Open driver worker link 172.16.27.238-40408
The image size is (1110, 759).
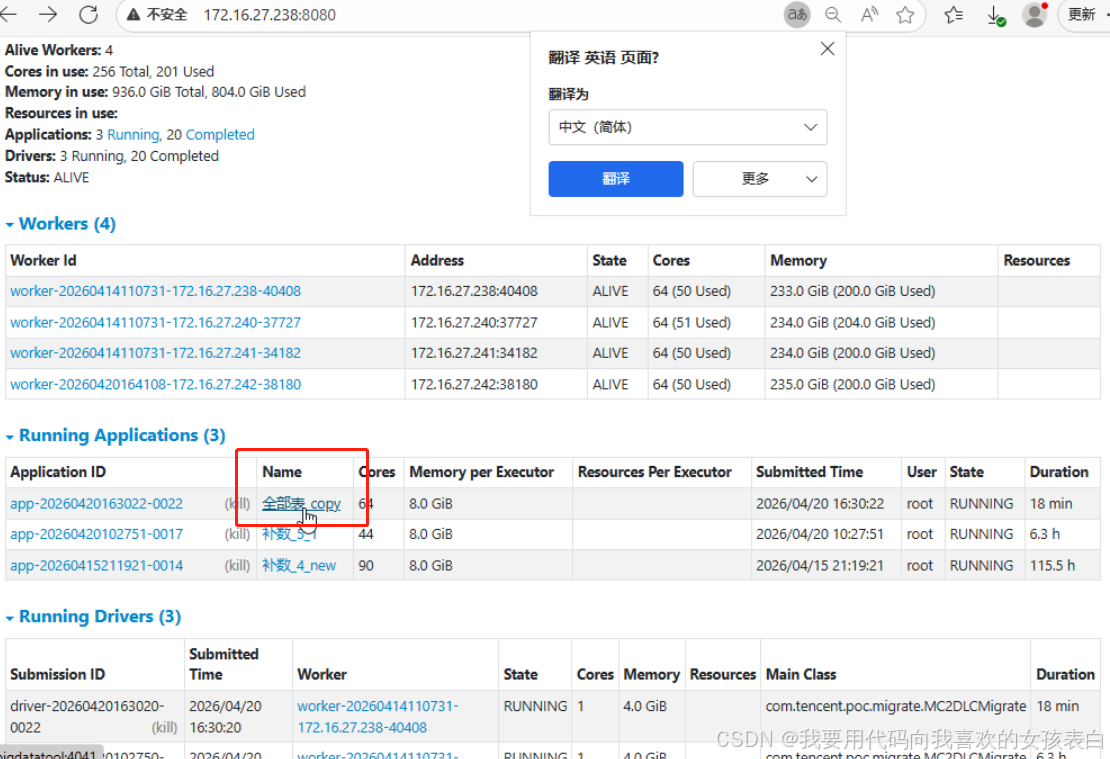tap(377, 717)
